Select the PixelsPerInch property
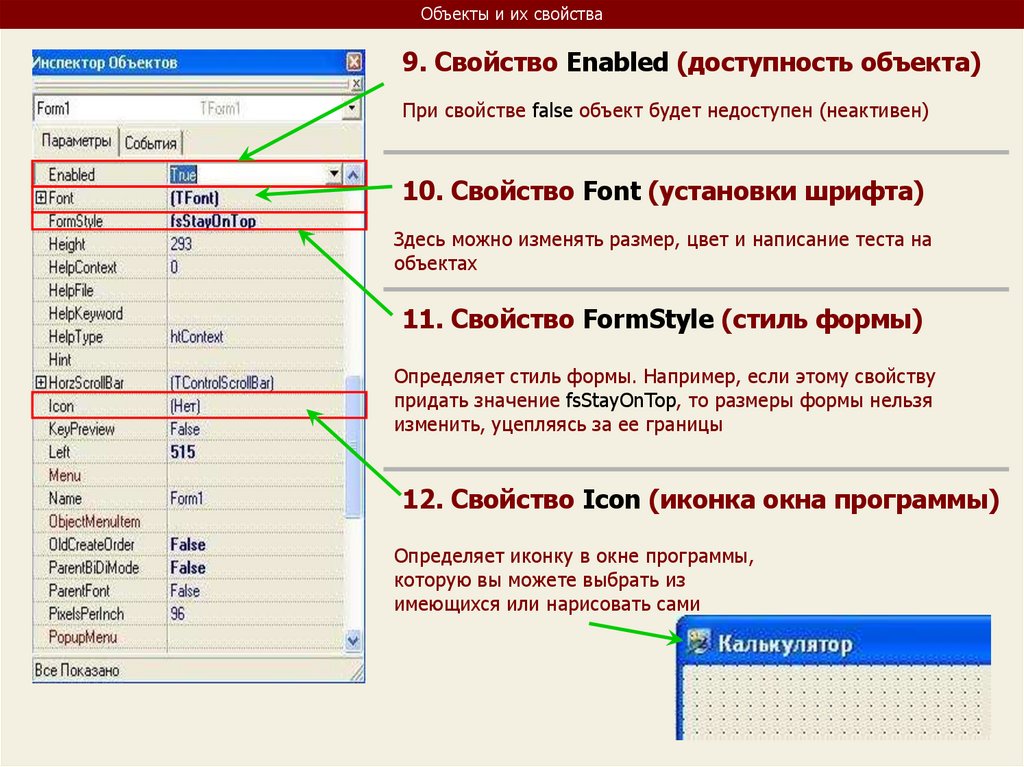Image resolution: width=1024 pixels, height=767 pixels. click(86, 614)
